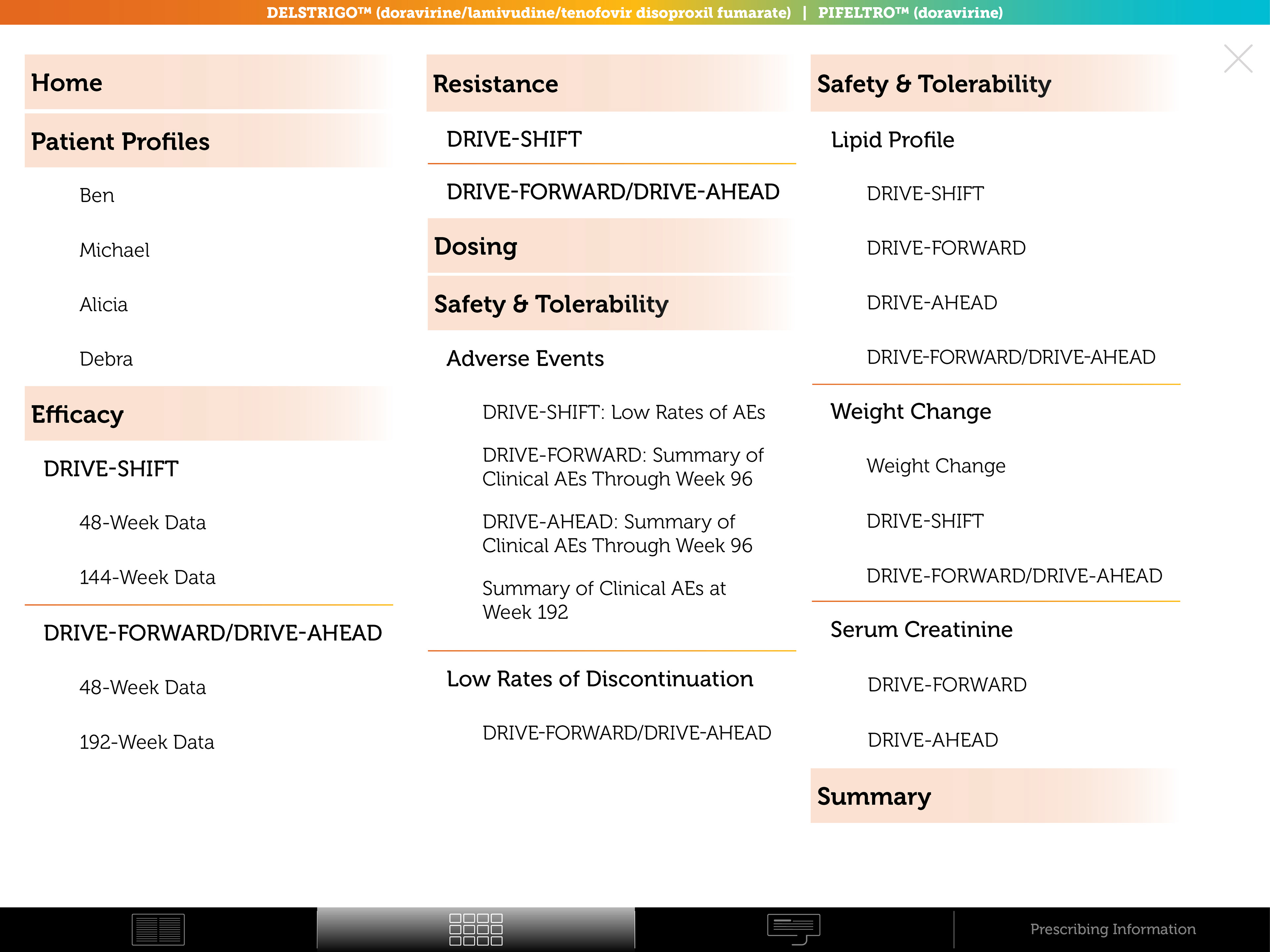The image size is (1270, 952).
Task: Open Low Rates of Discontinuation
Action: [599, 679]
